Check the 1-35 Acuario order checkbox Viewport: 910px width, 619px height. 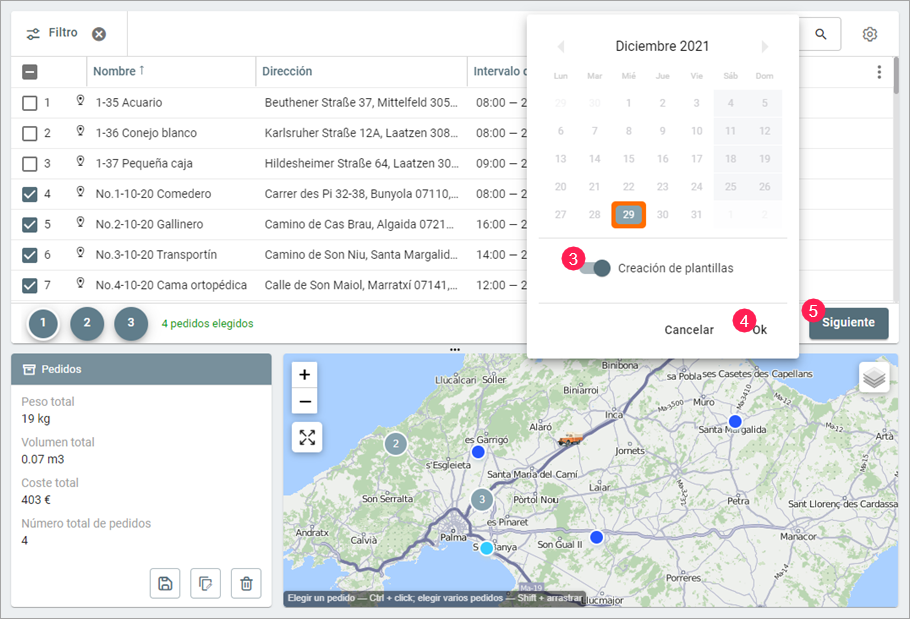click(30, 102)
